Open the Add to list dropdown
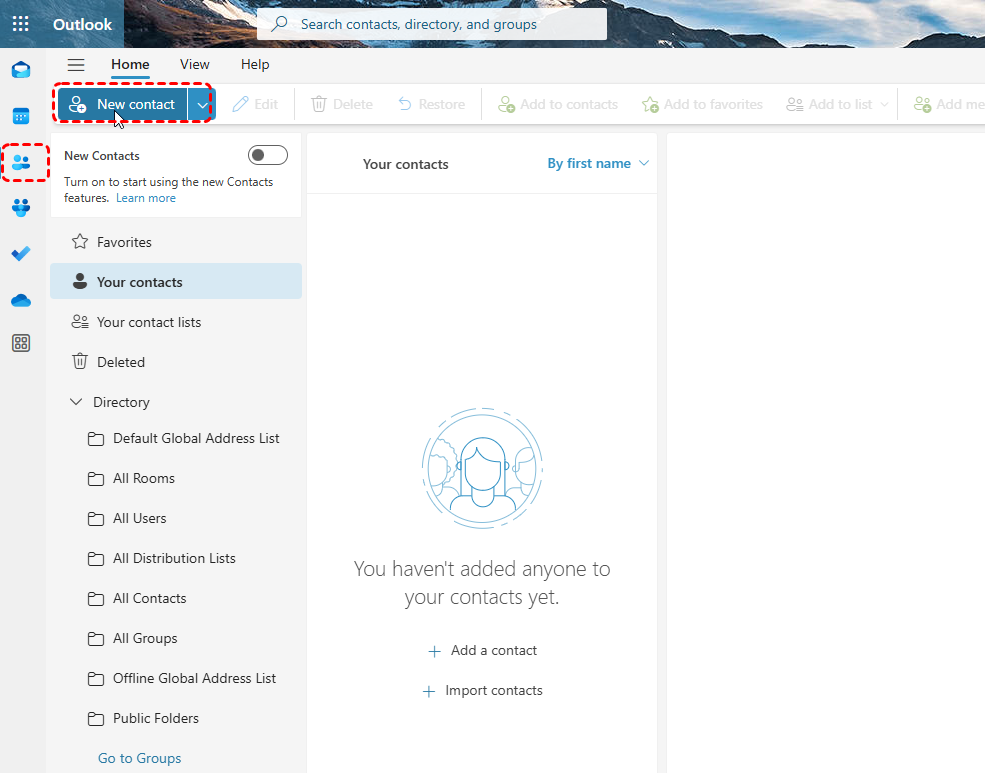 [x=837, y=104]
